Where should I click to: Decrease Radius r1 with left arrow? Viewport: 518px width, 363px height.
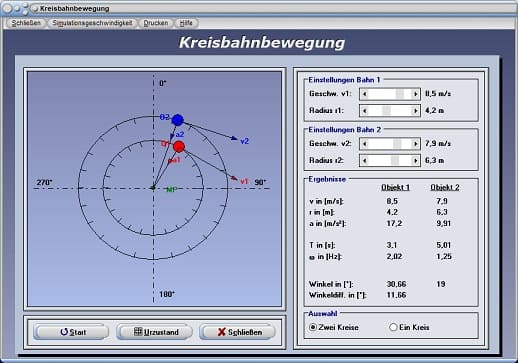(x=365, y=111)
